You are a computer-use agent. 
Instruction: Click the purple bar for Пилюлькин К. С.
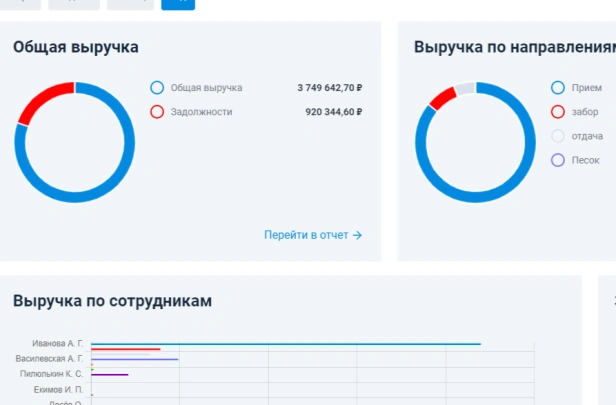click(110, 375)
